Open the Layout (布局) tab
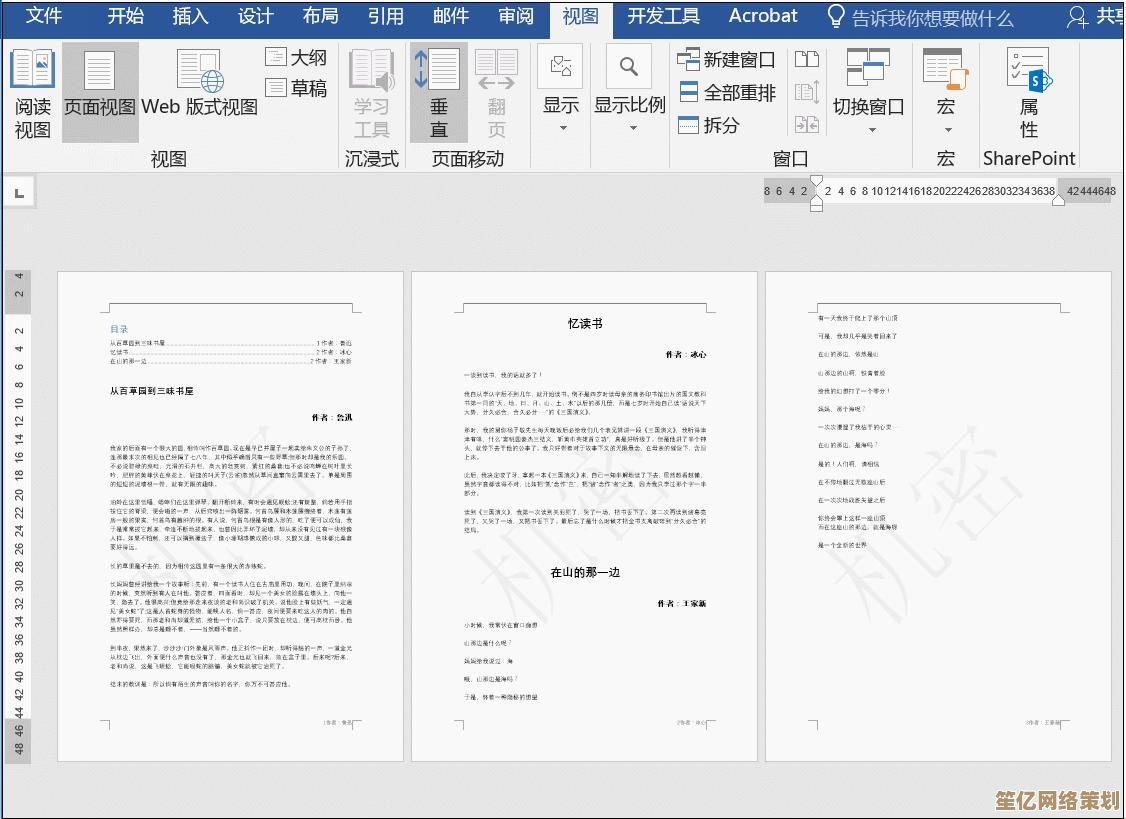1126x819 pixels. click(320, 16)
